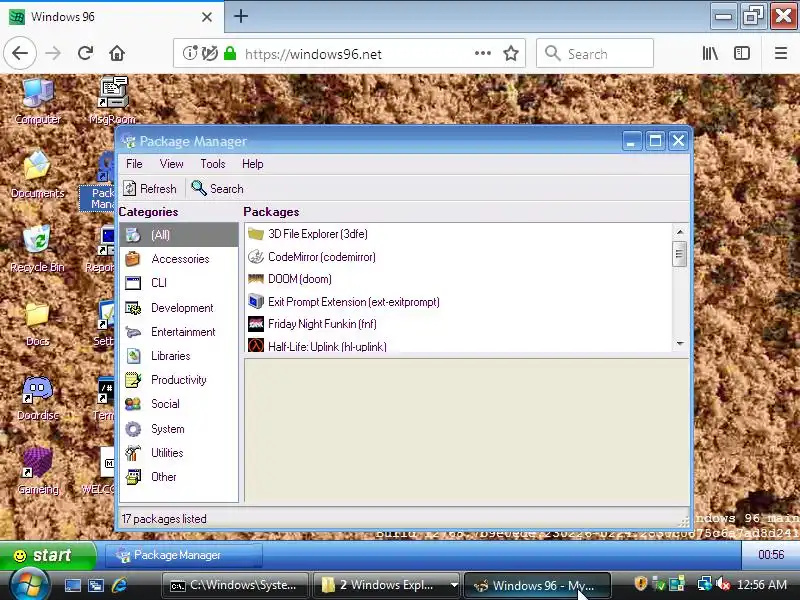Viewport: 800px width, 600px height.
Task: Select the Development category
Action: tap(179, 308)
